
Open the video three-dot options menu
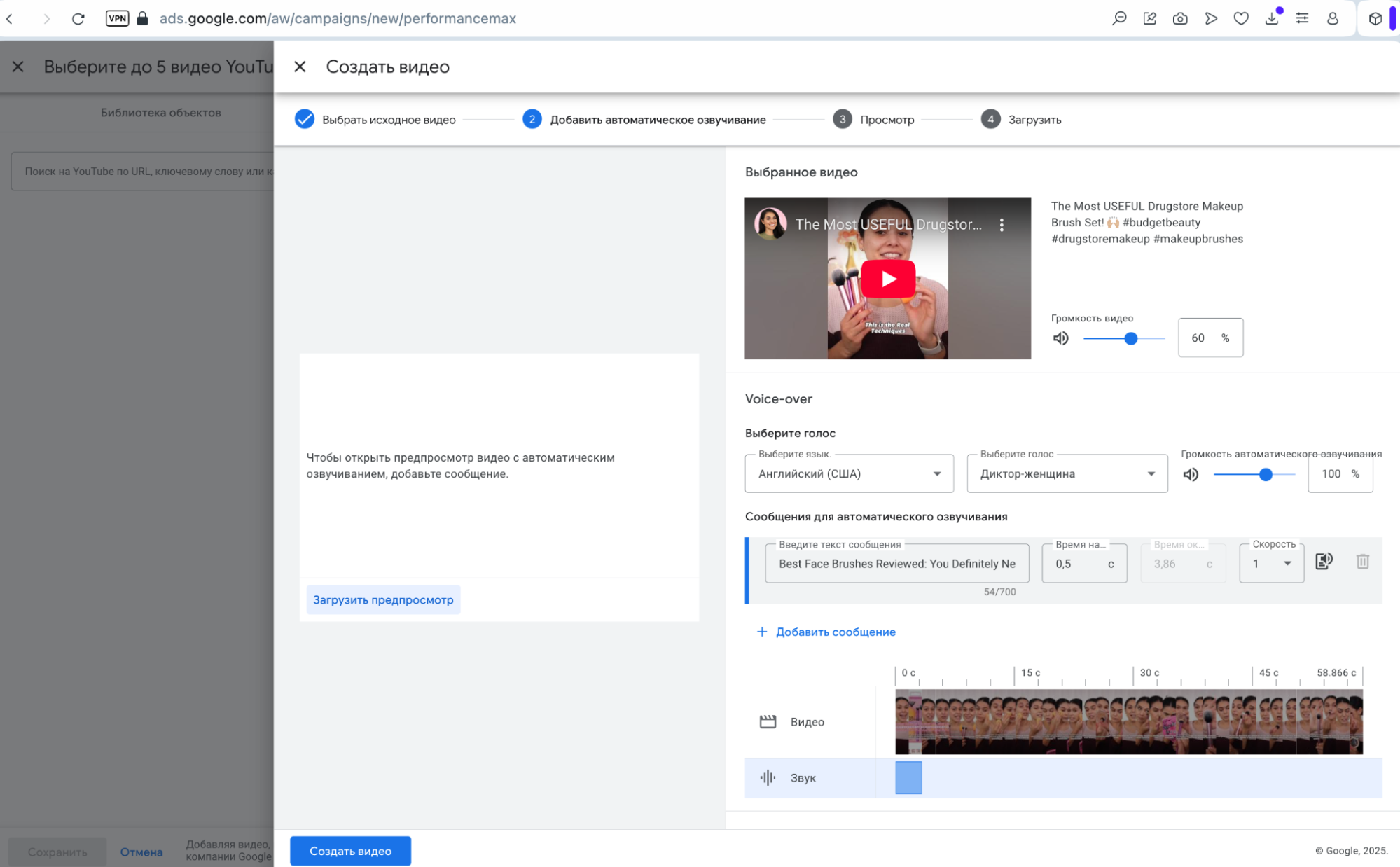1002,225
